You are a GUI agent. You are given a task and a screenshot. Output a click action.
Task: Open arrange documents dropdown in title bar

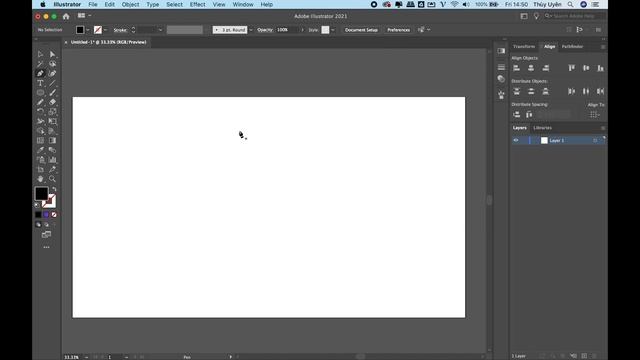point(84,16)
